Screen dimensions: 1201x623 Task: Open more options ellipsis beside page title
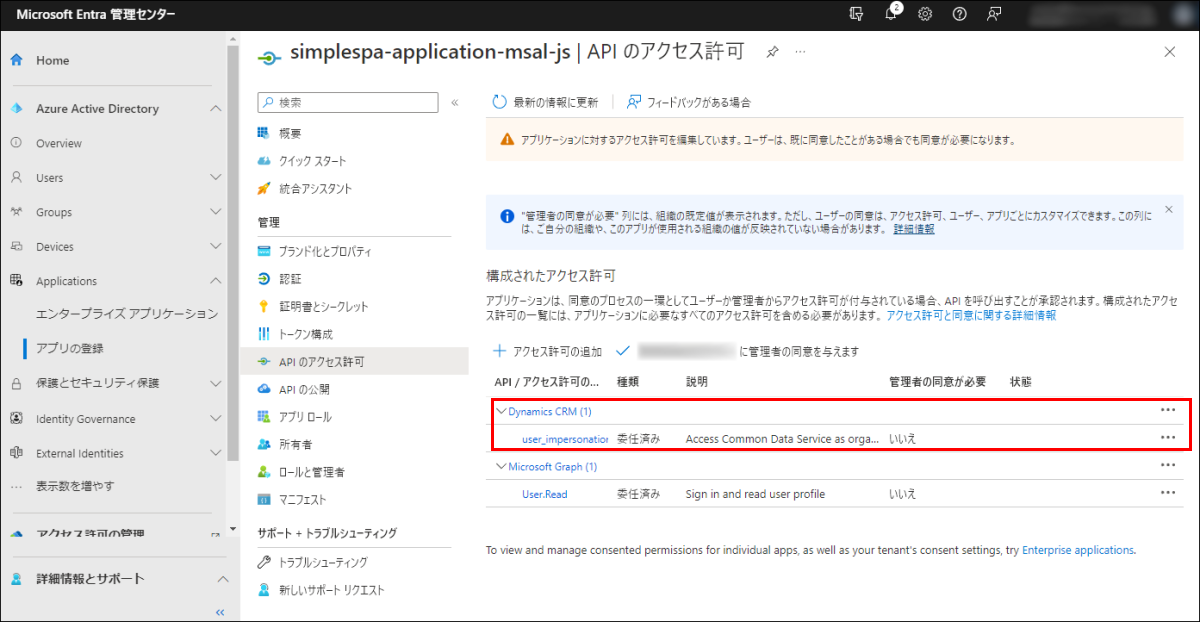[x=800, y=52]
